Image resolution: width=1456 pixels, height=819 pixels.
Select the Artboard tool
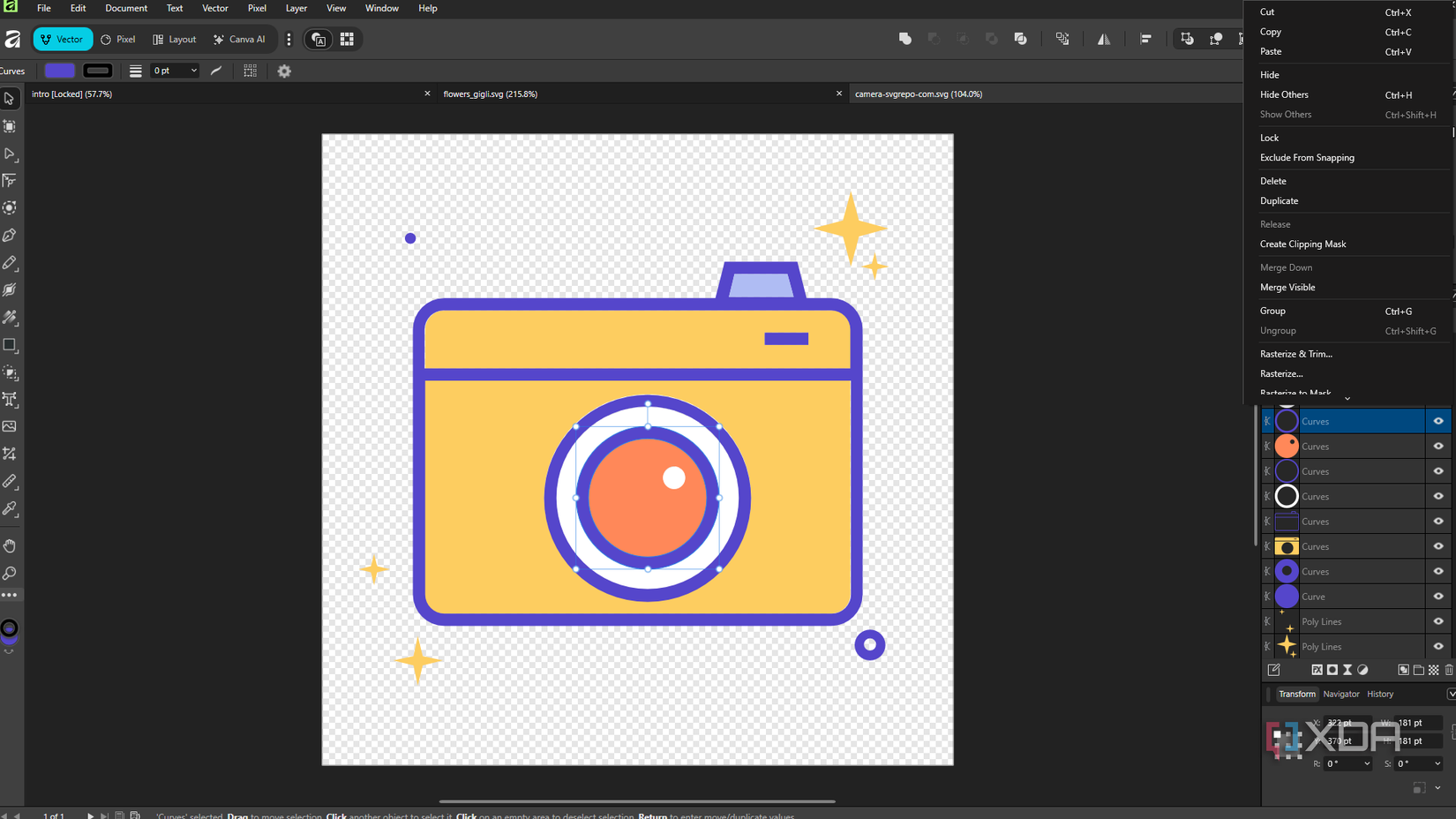coord(10,126)
